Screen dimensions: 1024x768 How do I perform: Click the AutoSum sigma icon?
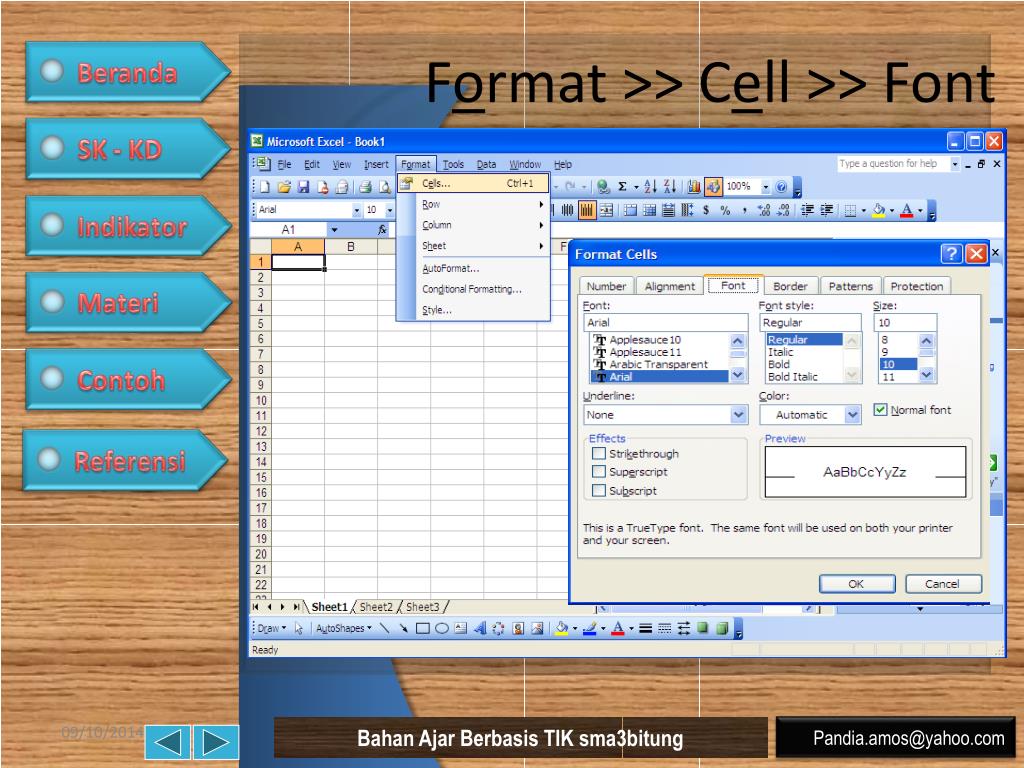[622, 187]
